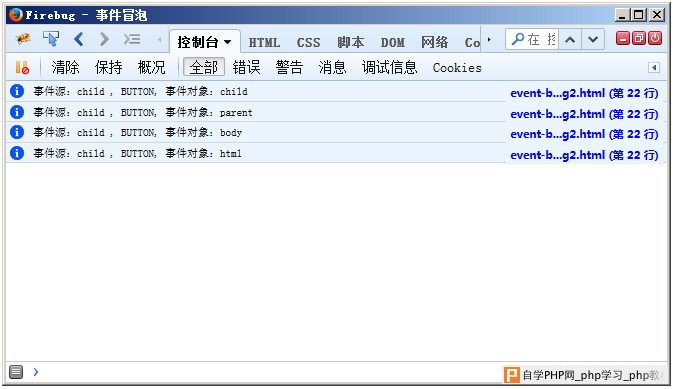The width and height of the screenshot is (673, 389).
Task: Click the 概况 profile button
Action: coord(152,67)
